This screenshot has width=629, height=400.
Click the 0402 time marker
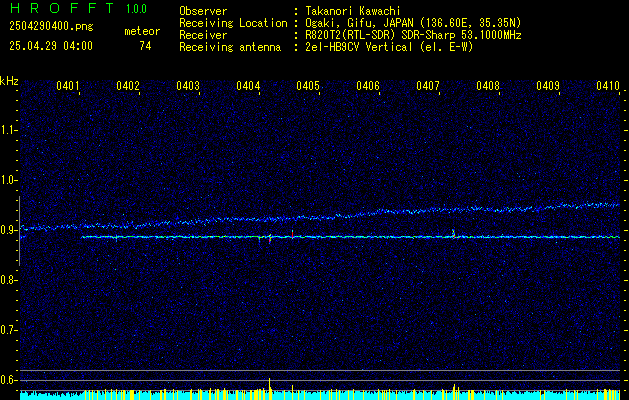pyautogui.click(x=128, y=86)
